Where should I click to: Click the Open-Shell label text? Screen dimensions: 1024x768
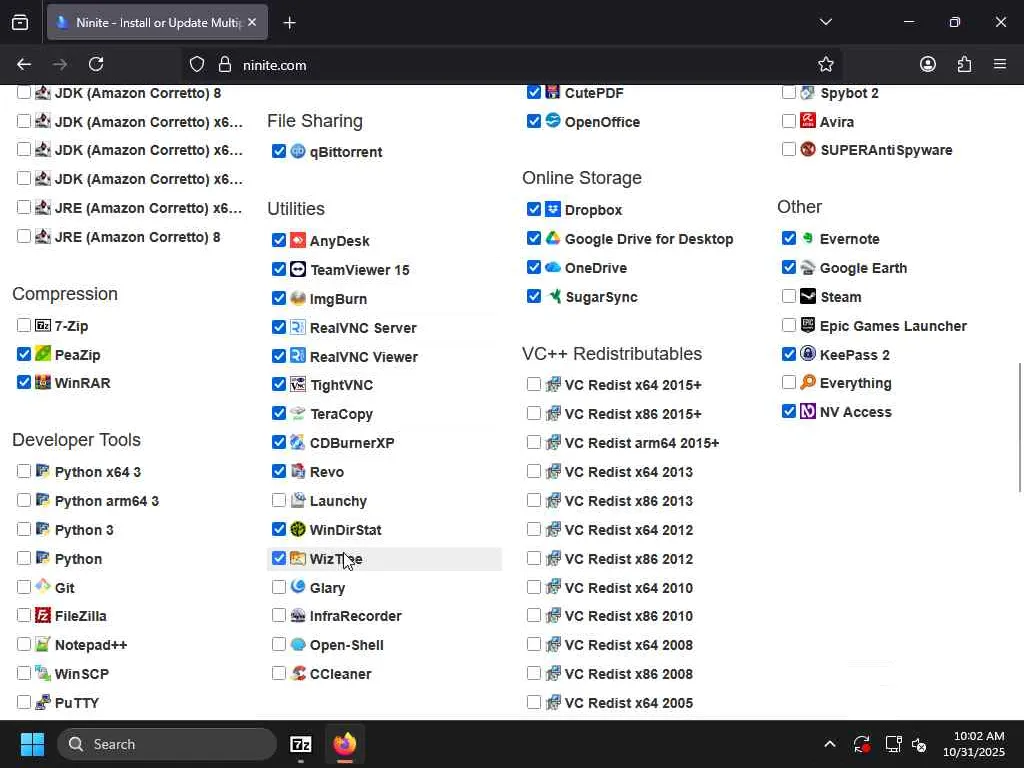click(x=347, y=645)
